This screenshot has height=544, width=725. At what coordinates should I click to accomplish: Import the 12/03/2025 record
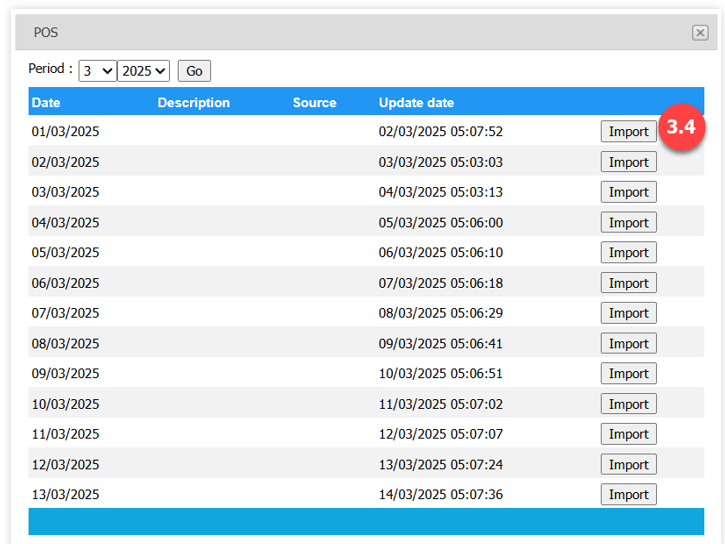(628, 464)
